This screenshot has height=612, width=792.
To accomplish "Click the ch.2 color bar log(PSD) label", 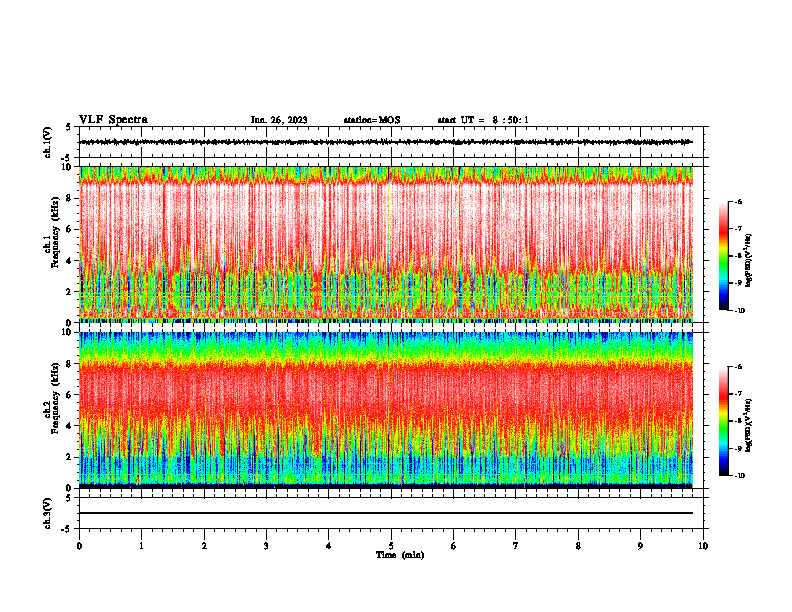I will 749,425.
